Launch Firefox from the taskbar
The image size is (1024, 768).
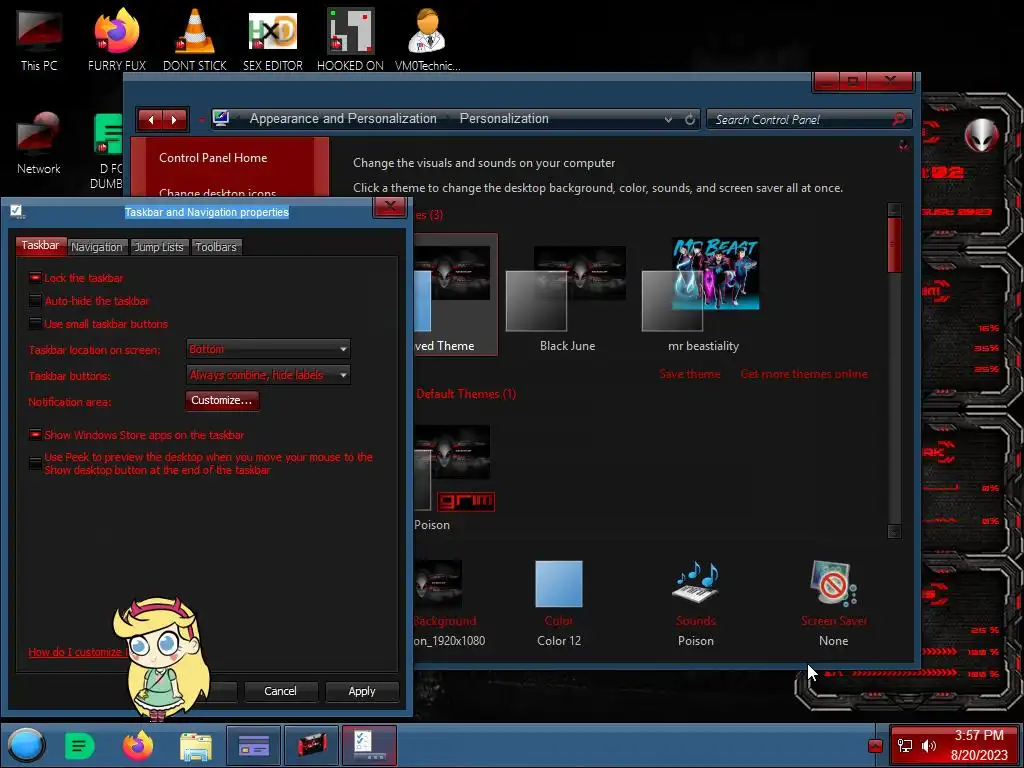point(137,746)
